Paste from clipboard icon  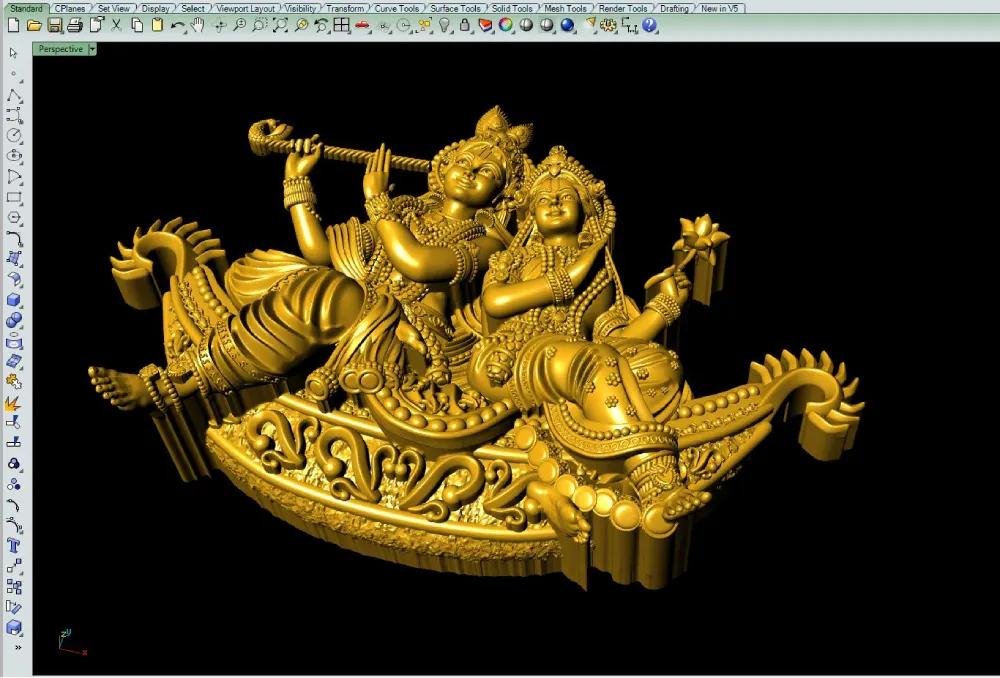[158, 26]
